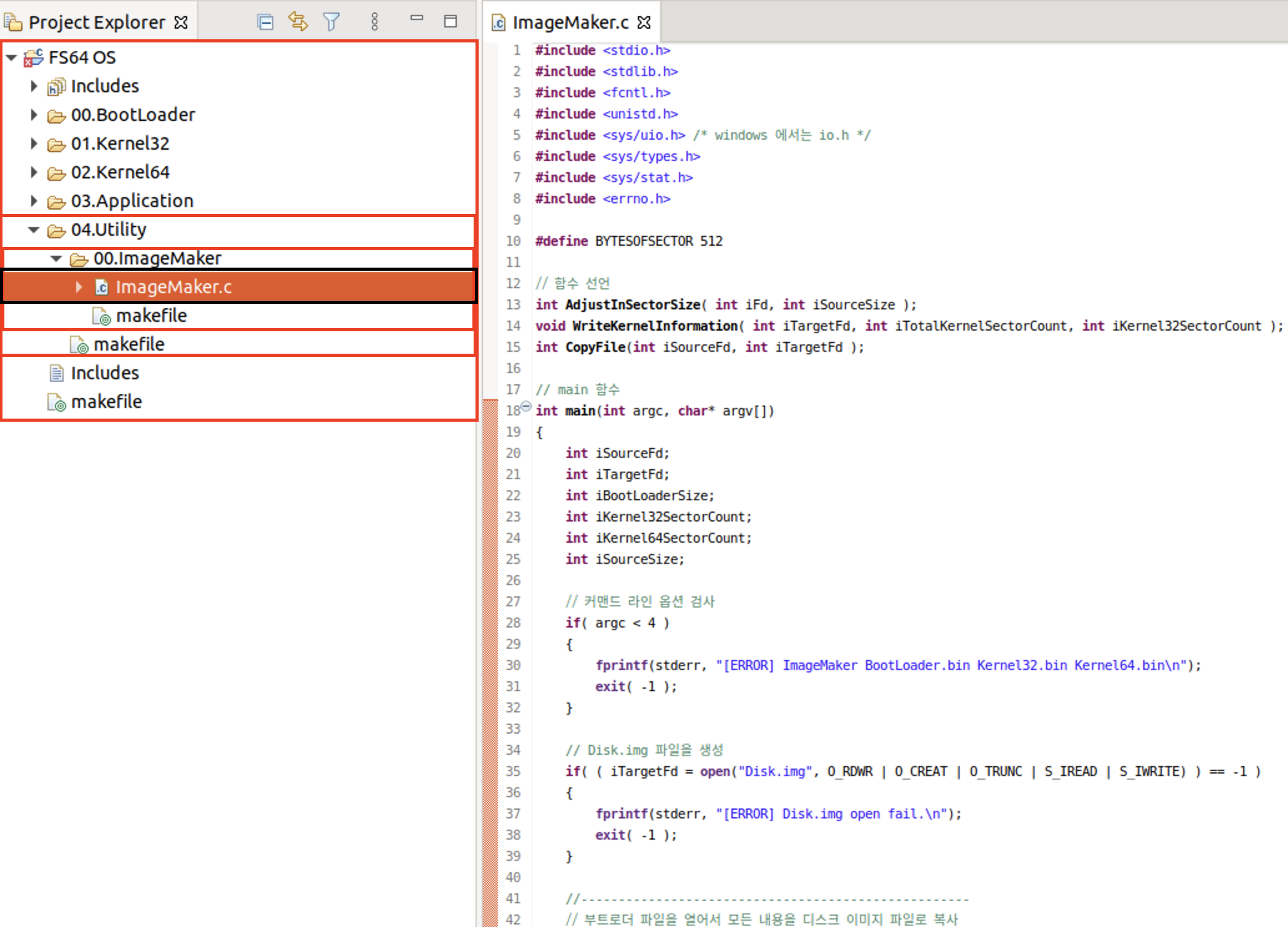Open the Project Explorer View Menu dots

pos(374,22)
